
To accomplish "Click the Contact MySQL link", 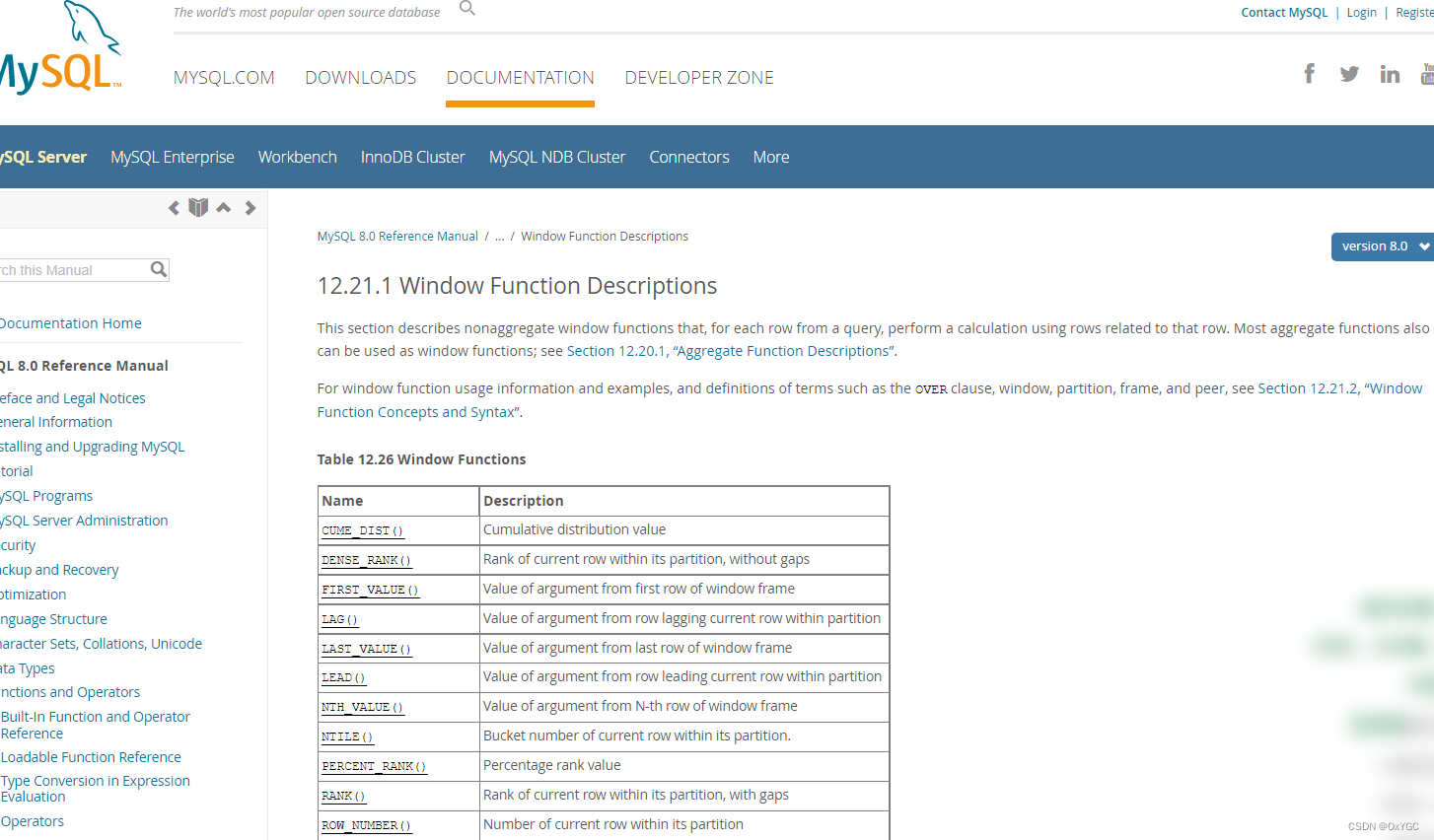I will 1284,13.
